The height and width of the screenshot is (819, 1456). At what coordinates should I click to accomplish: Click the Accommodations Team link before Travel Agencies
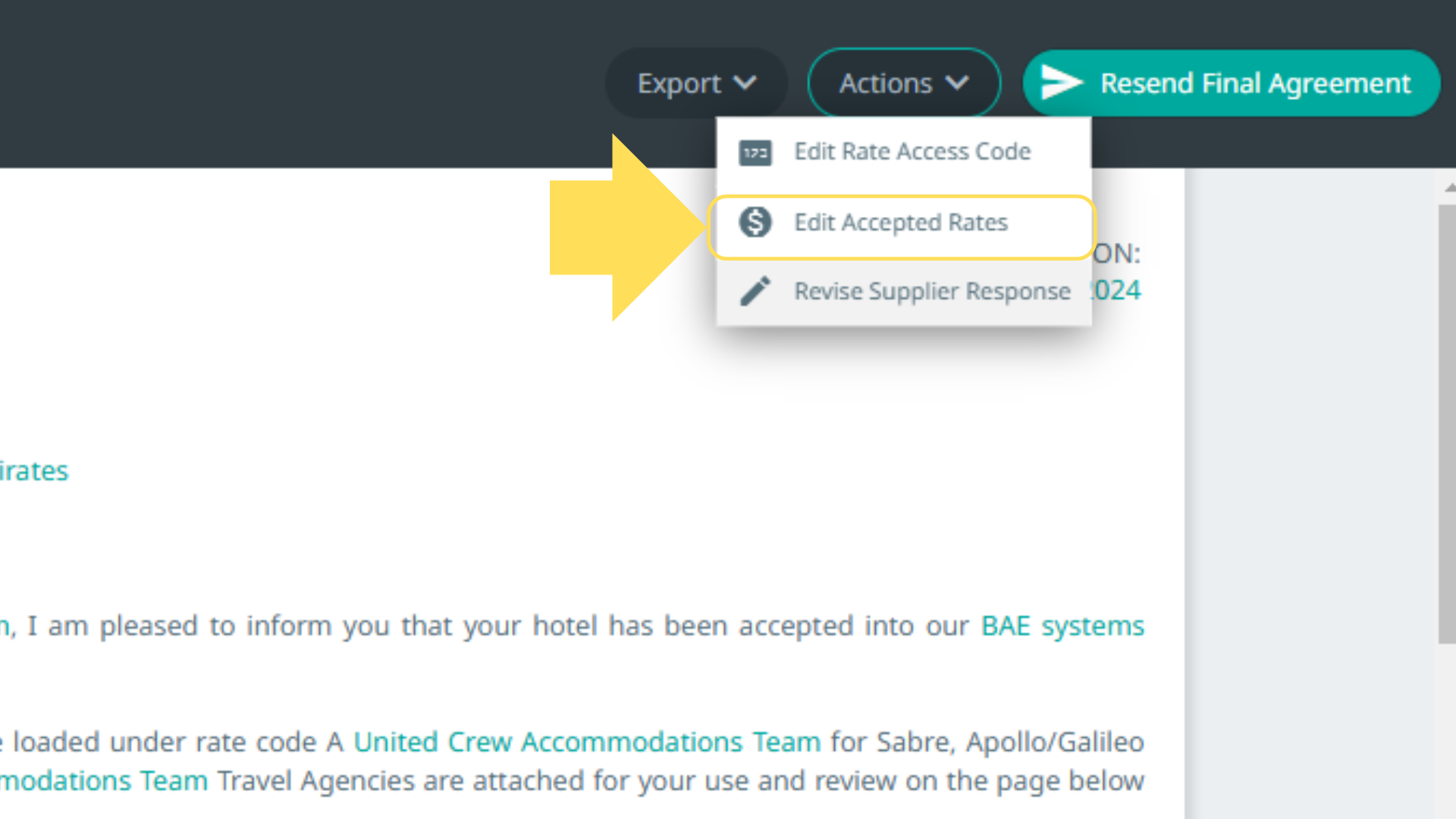coord(103,781)
